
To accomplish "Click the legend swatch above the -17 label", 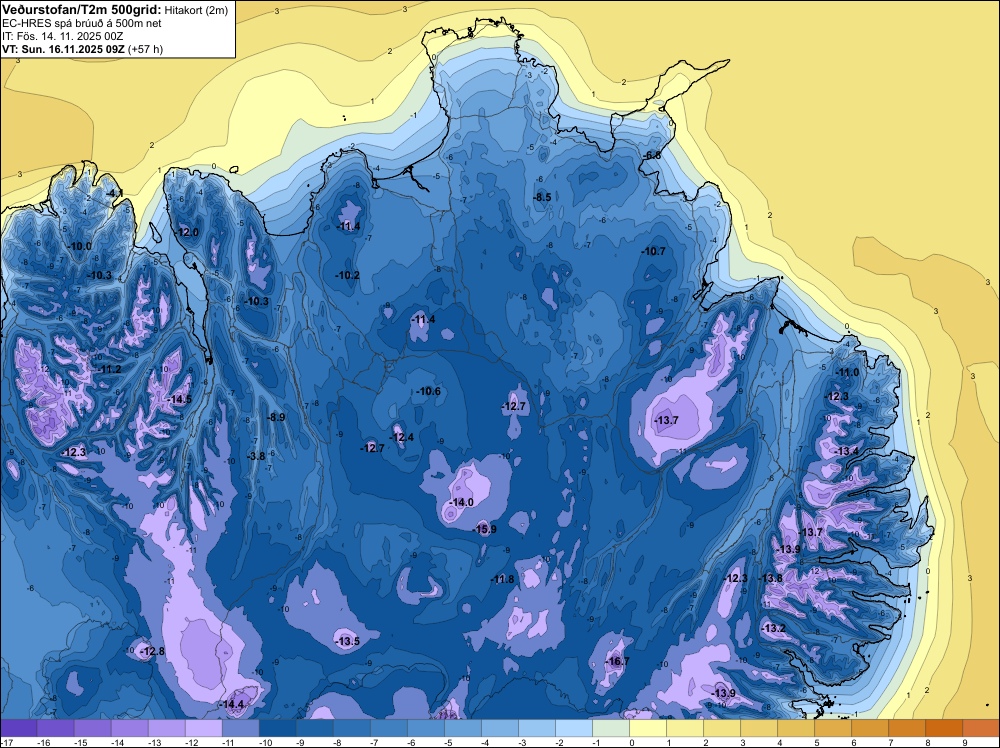I will click(19, 728).
